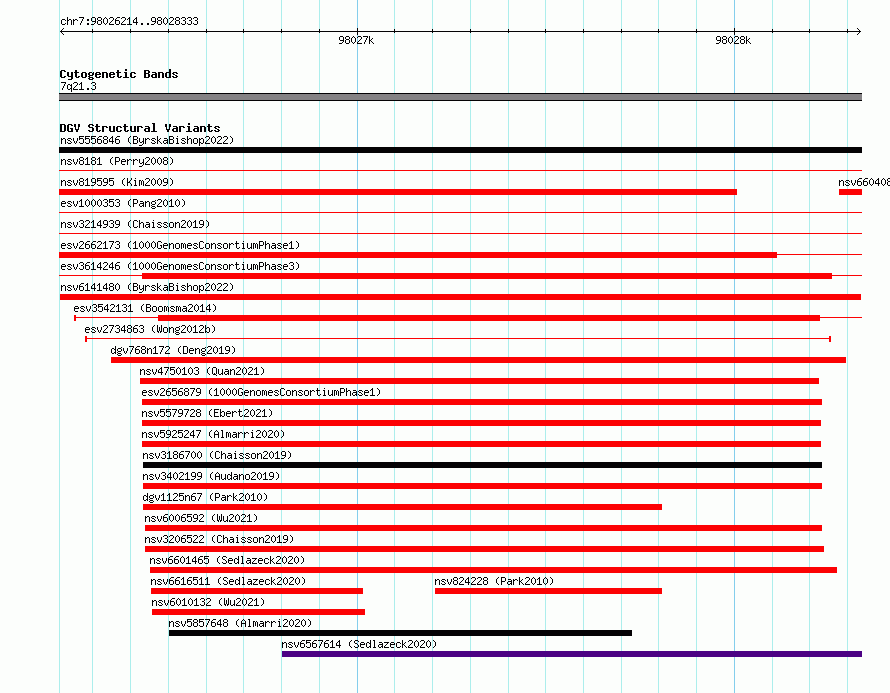890x693 pixels.
Task: Click the red bar under nsv6010132
Action: [x=258, y=612]
